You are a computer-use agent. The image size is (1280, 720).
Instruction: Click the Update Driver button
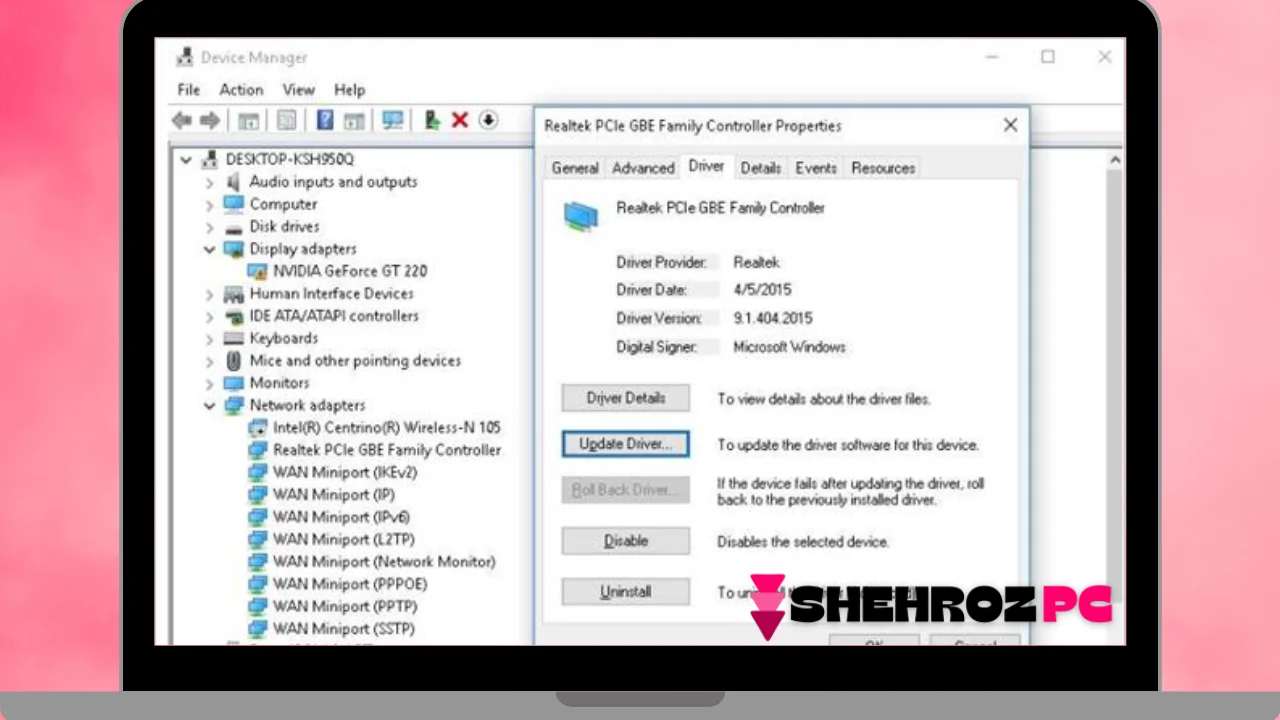click(626, 444)
